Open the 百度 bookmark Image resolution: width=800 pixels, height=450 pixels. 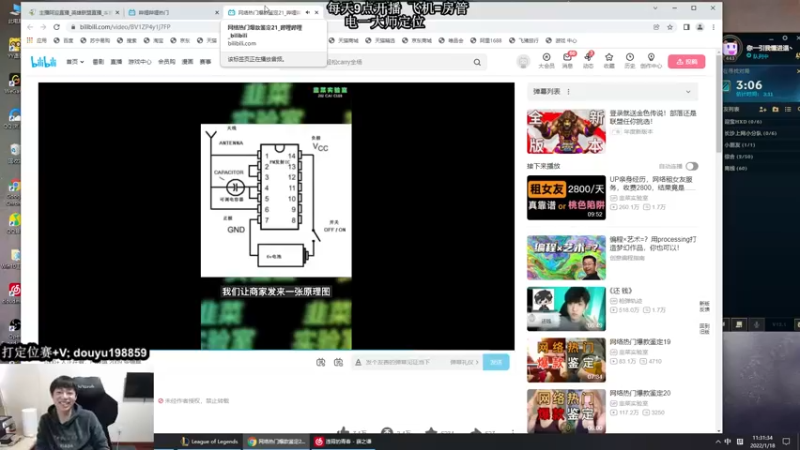click(x=64, y=40)
